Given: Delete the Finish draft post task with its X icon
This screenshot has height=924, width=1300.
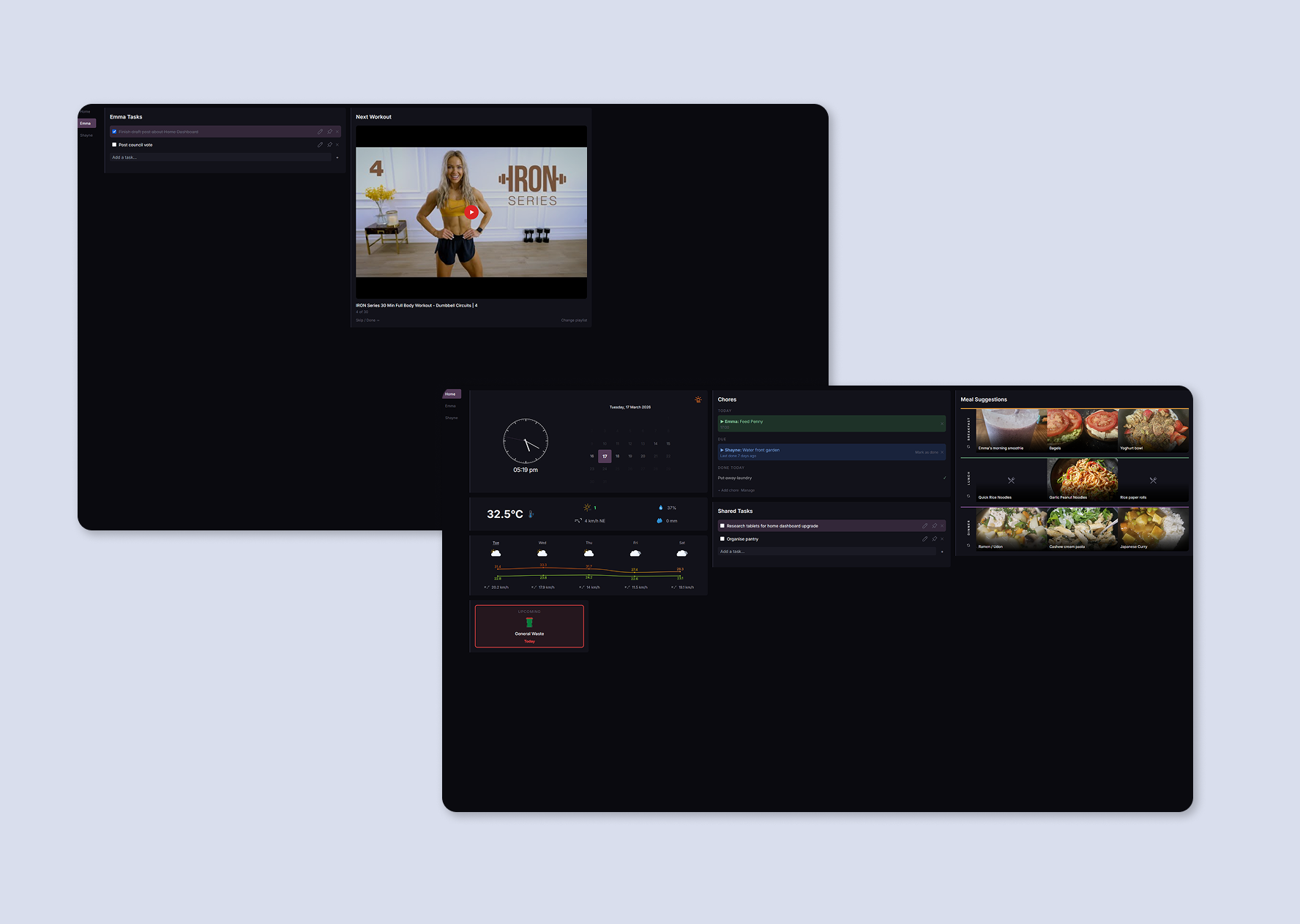Looking at the screenshot, I should pyautogui.click(x=337, y=132).
